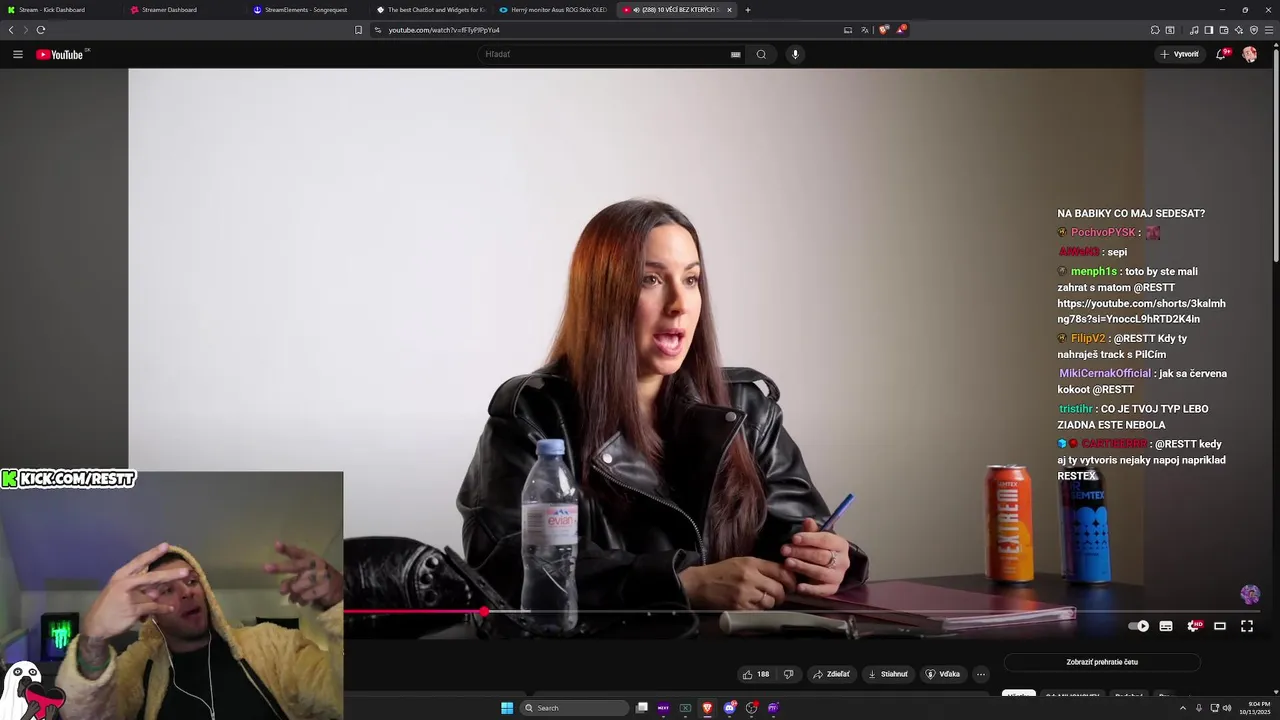Click the video progress bar scrubber dot

tap(484, 611)
